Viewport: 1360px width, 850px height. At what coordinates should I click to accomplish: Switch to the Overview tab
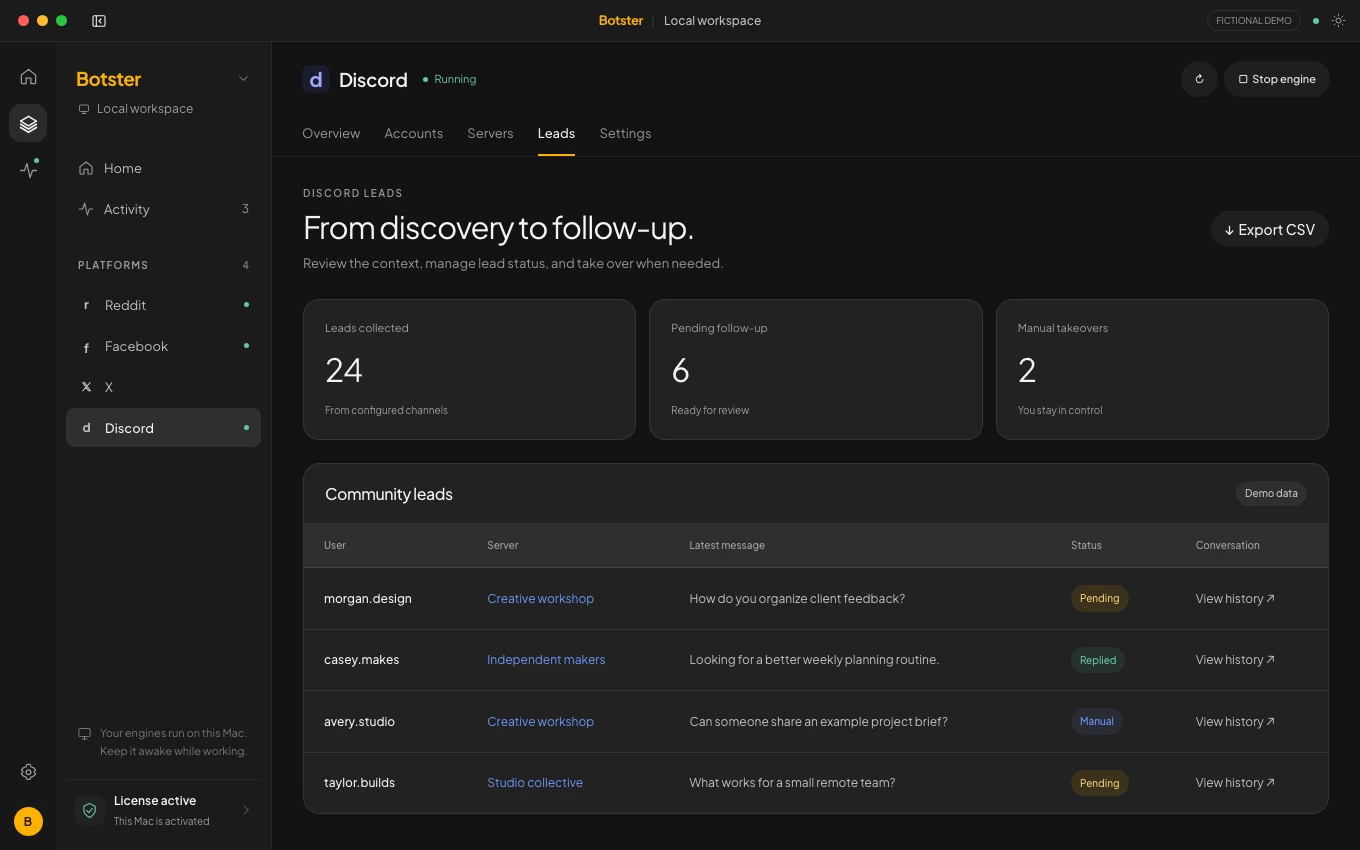click(x=331, y=133)
